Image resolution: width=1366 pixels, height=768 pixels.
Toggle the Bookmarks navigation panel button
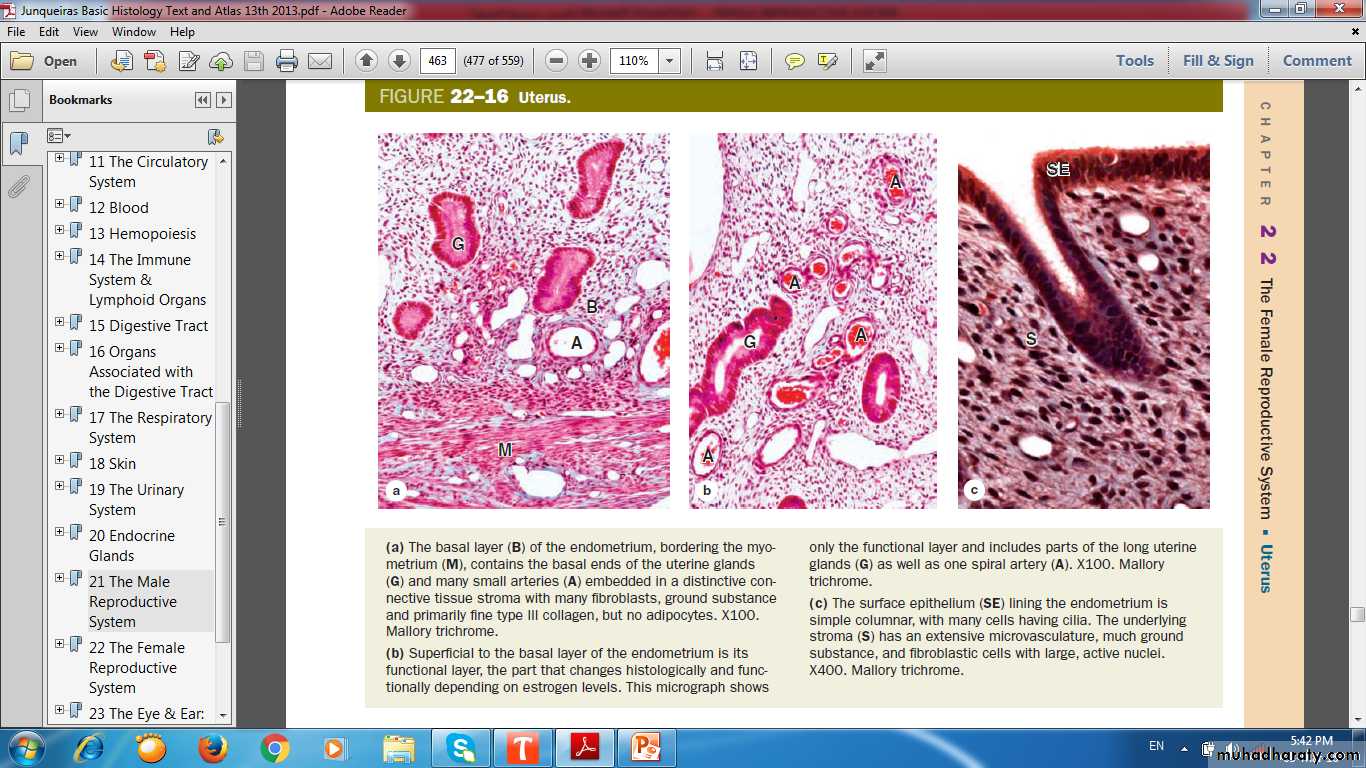tap(18, 143)
